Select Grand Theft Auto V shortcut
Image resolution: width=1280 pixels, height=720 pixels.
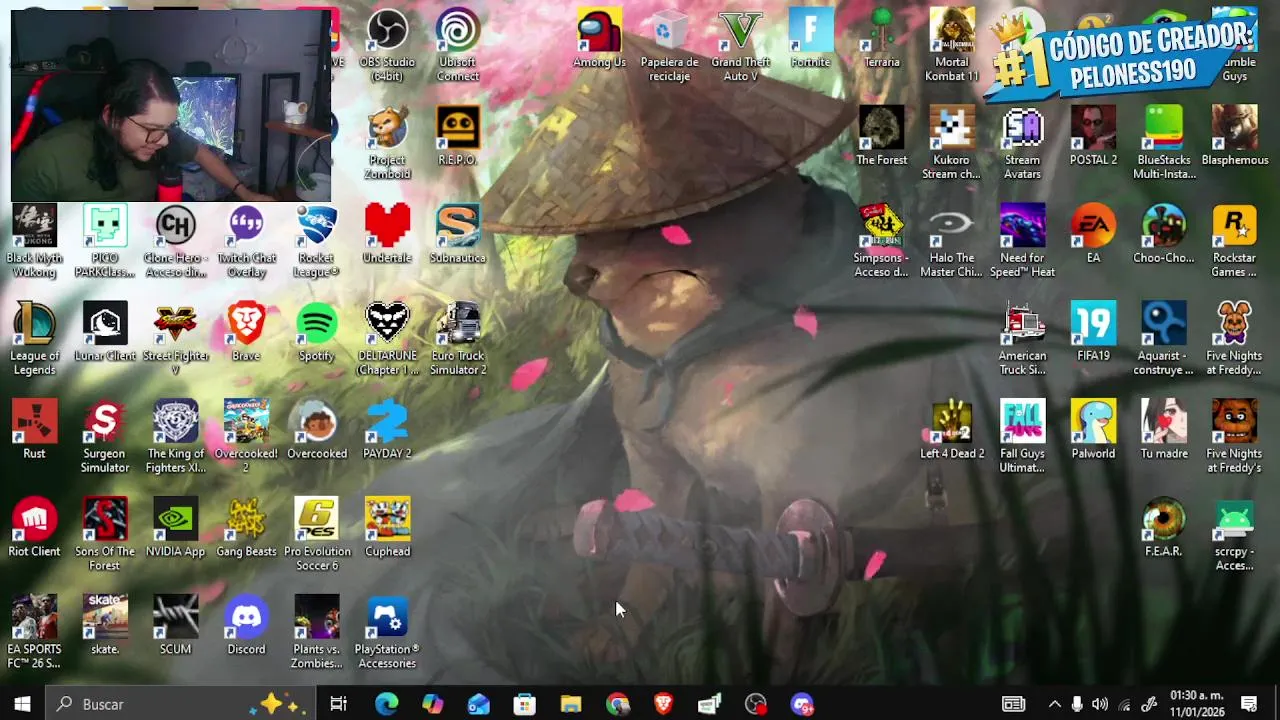pyautogui.click(x=740, y=45)
